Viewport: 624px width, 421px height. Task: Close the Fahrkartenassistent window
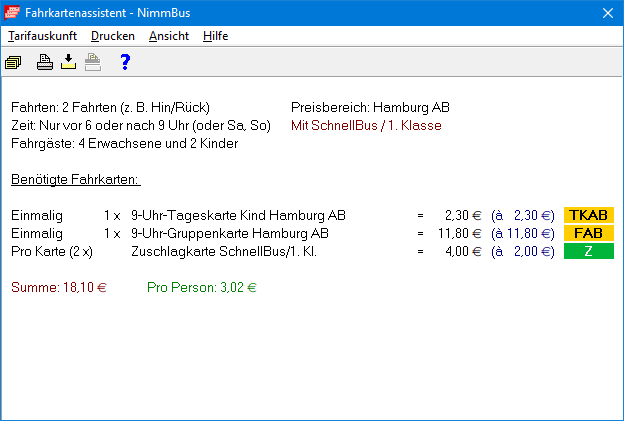coord(606,13)
